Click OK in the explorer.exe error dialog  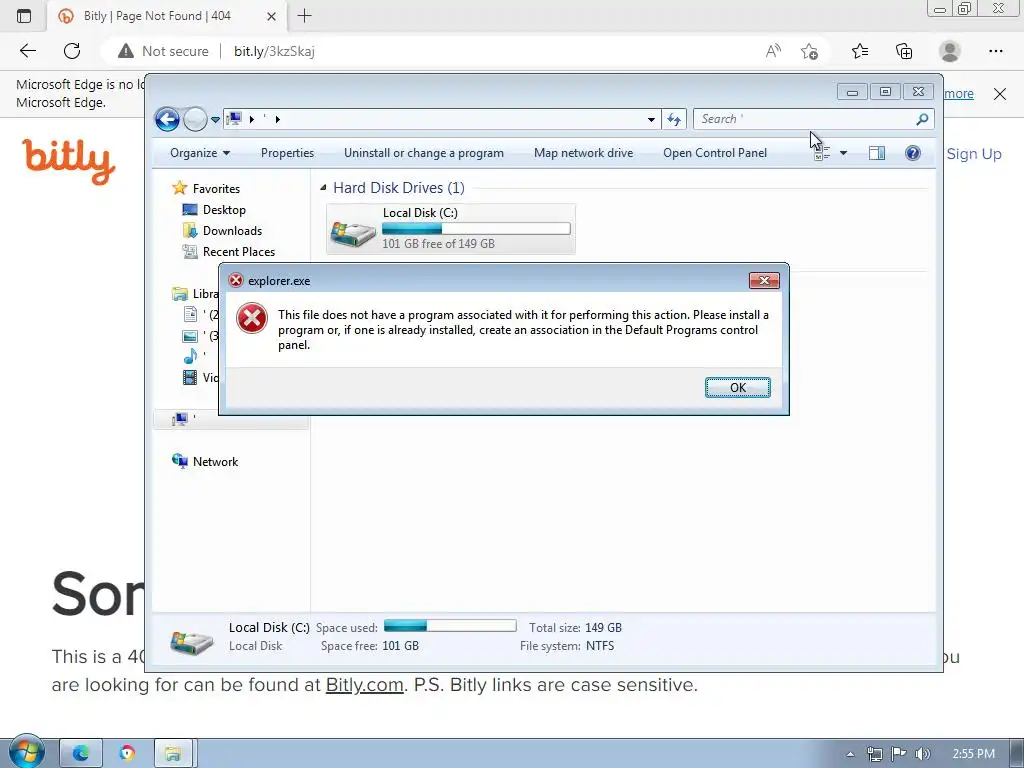[x=737, y=387]
